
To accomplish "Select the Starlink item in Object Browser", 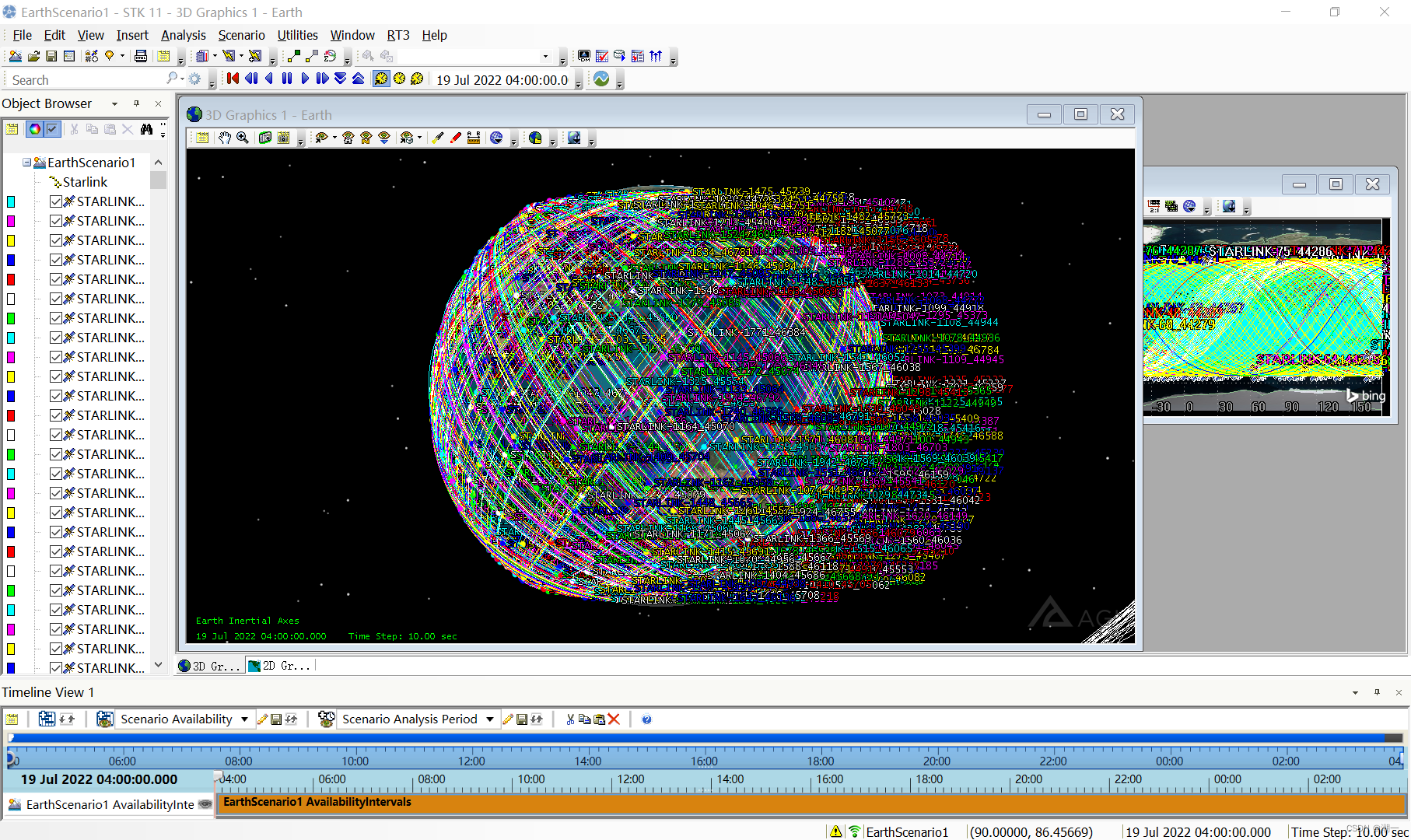I will tap(85, 182).
